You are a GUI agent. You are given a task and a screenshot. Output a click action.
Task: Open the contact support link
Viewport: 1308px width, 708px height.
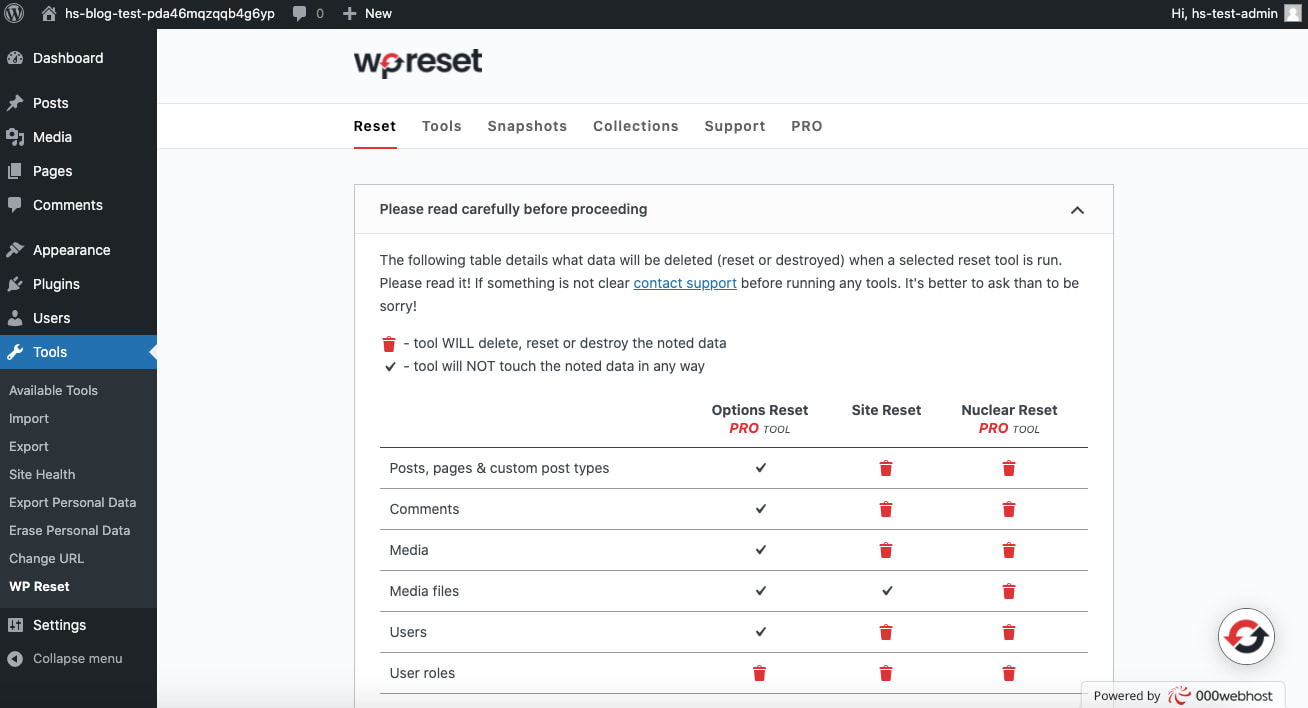685,283
